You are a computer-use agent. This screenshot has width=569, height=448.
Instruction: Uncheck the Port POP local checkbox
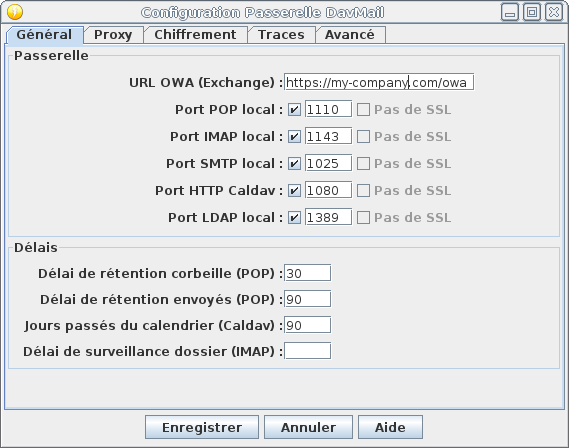tap(294, 110)
